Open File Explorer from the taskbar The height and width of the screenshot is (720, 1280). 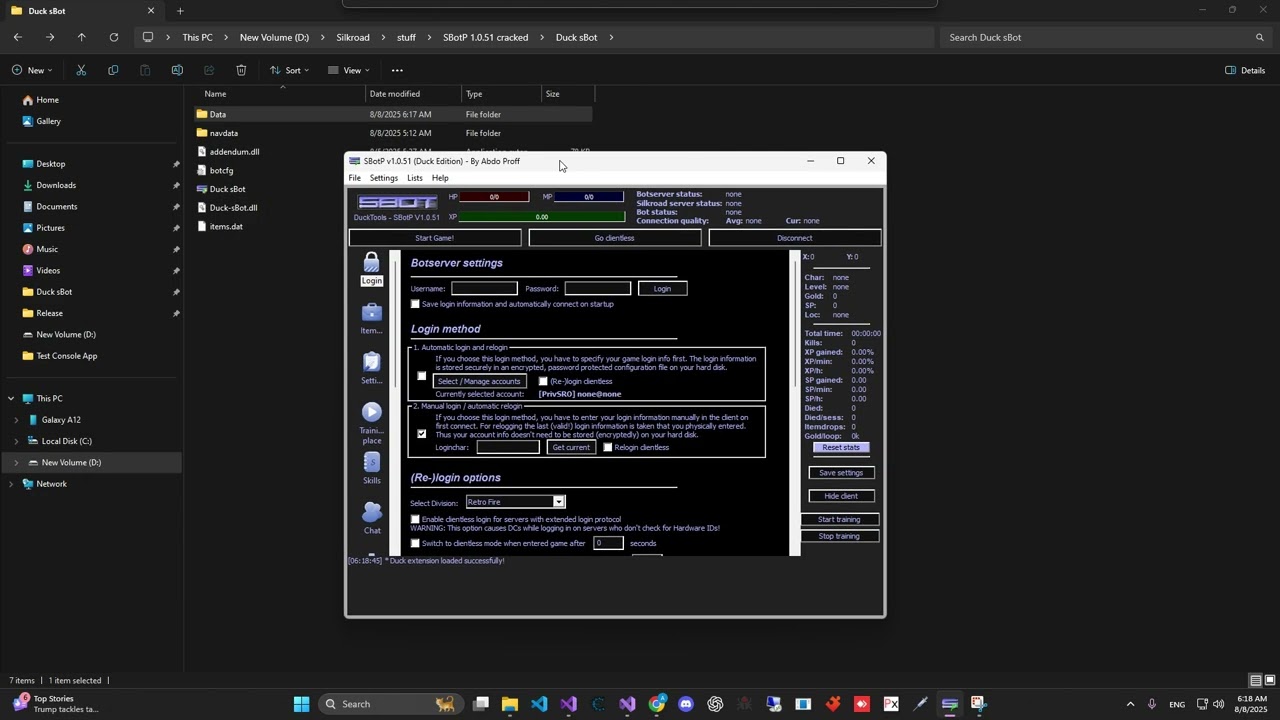click(x=510, y=704)
